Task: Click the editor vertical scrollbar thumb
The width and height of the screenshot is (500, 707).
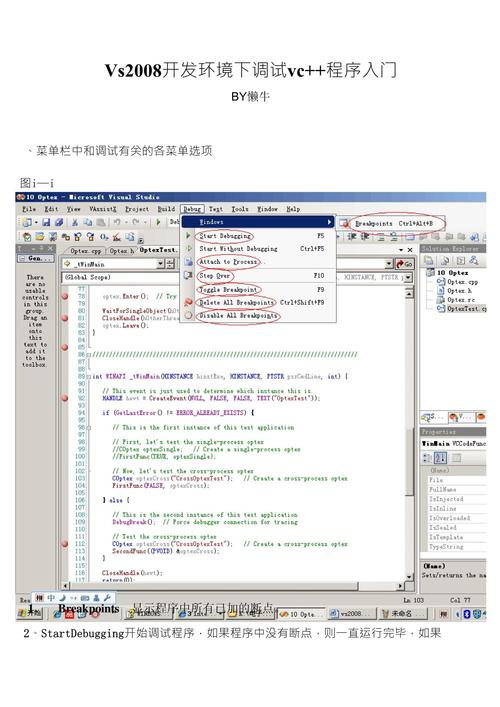Action: [x=409, y=460]
